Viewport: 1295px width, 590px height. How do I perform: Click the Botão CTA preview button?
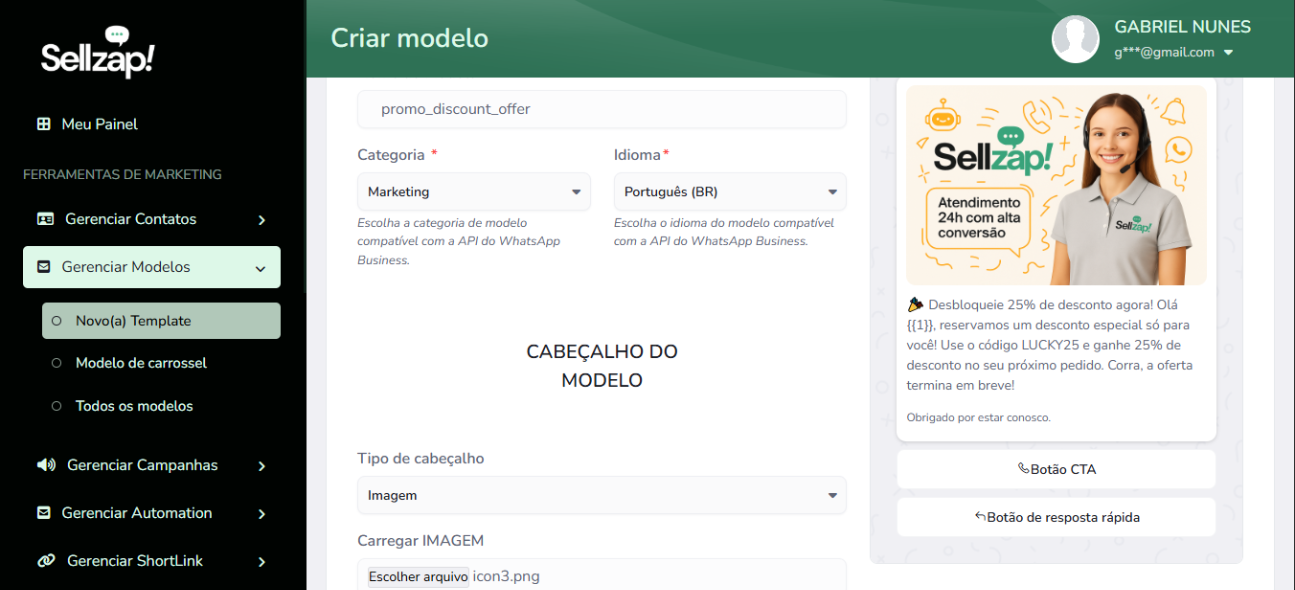[x=1056, y=469]
